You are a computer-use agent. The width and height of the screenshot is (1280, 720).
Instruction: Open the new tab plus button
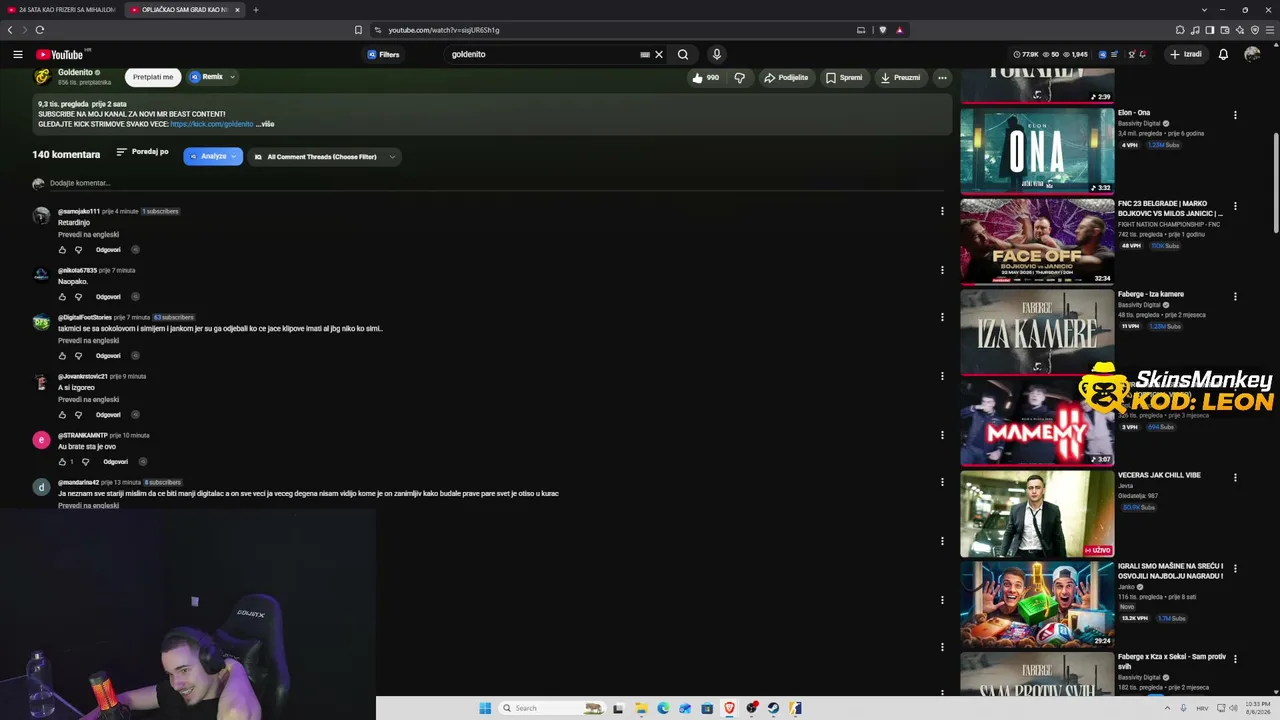tap(256, 10)
